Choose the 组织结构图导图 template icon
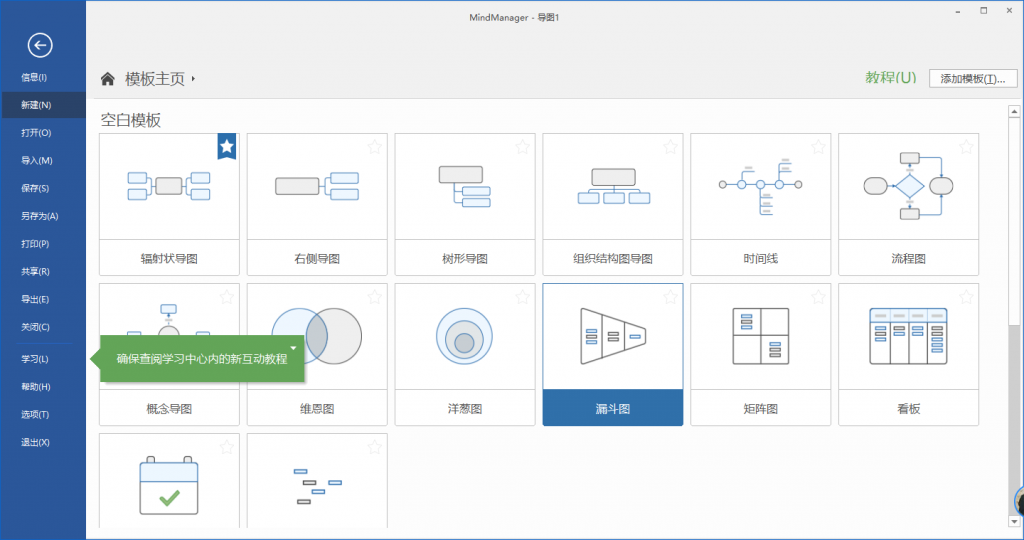Viewport: 1024px width, 540px height. (x=613, y=186)
